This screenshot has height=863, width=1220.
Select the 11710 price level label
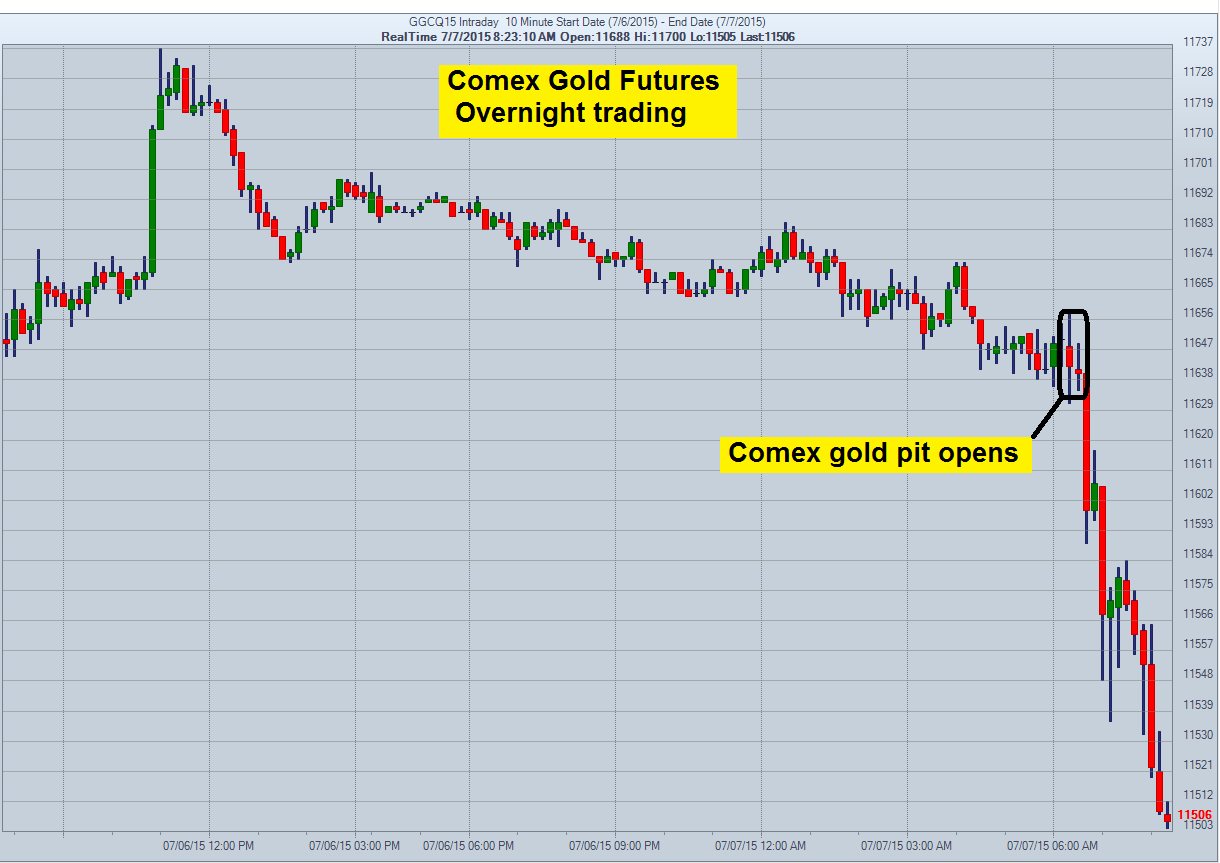pos(1198,132)
